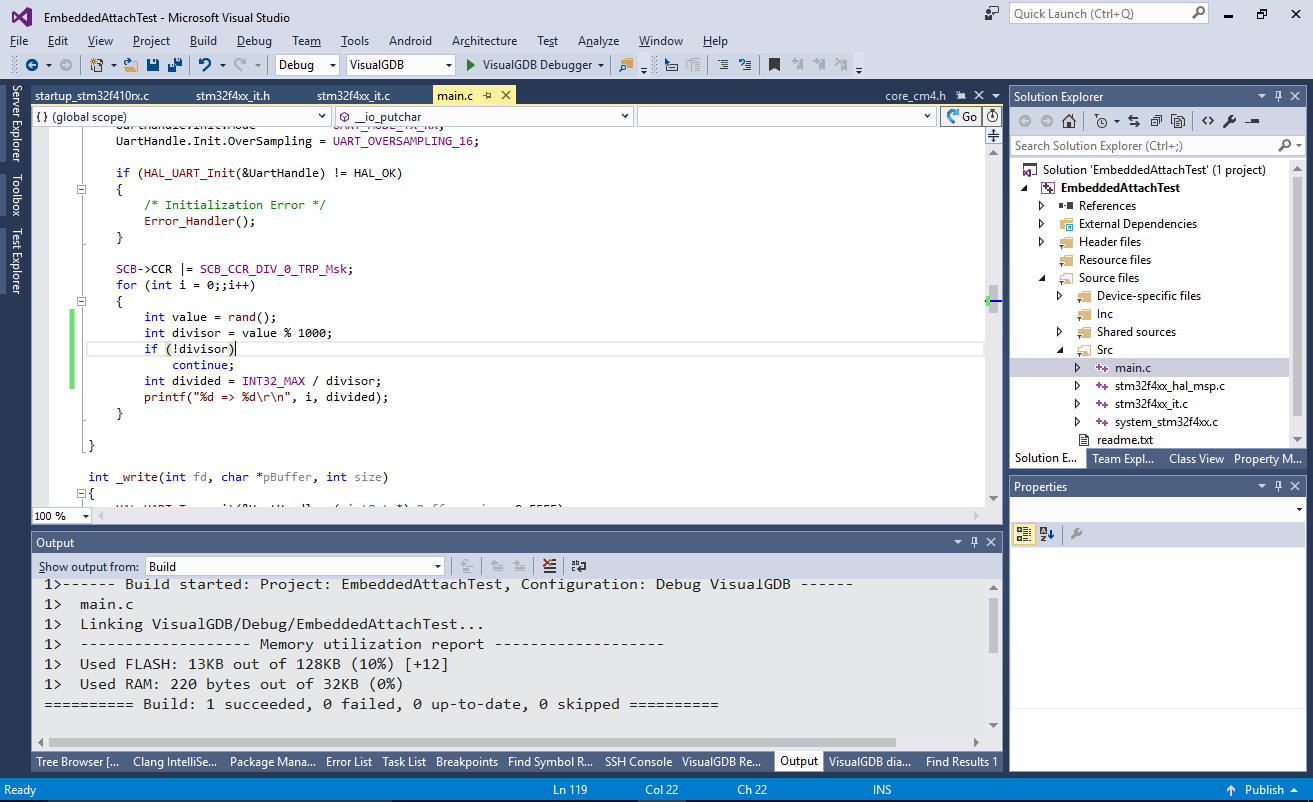1313x802 pixels.
Task: Click the Output panel vertical scrollbar
Action: click(x=993, y=625)
